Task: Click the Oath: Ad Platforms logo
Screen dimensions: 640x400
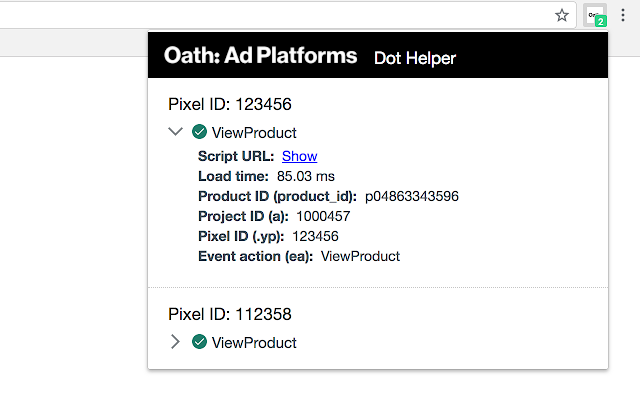Action: point(260,56)
